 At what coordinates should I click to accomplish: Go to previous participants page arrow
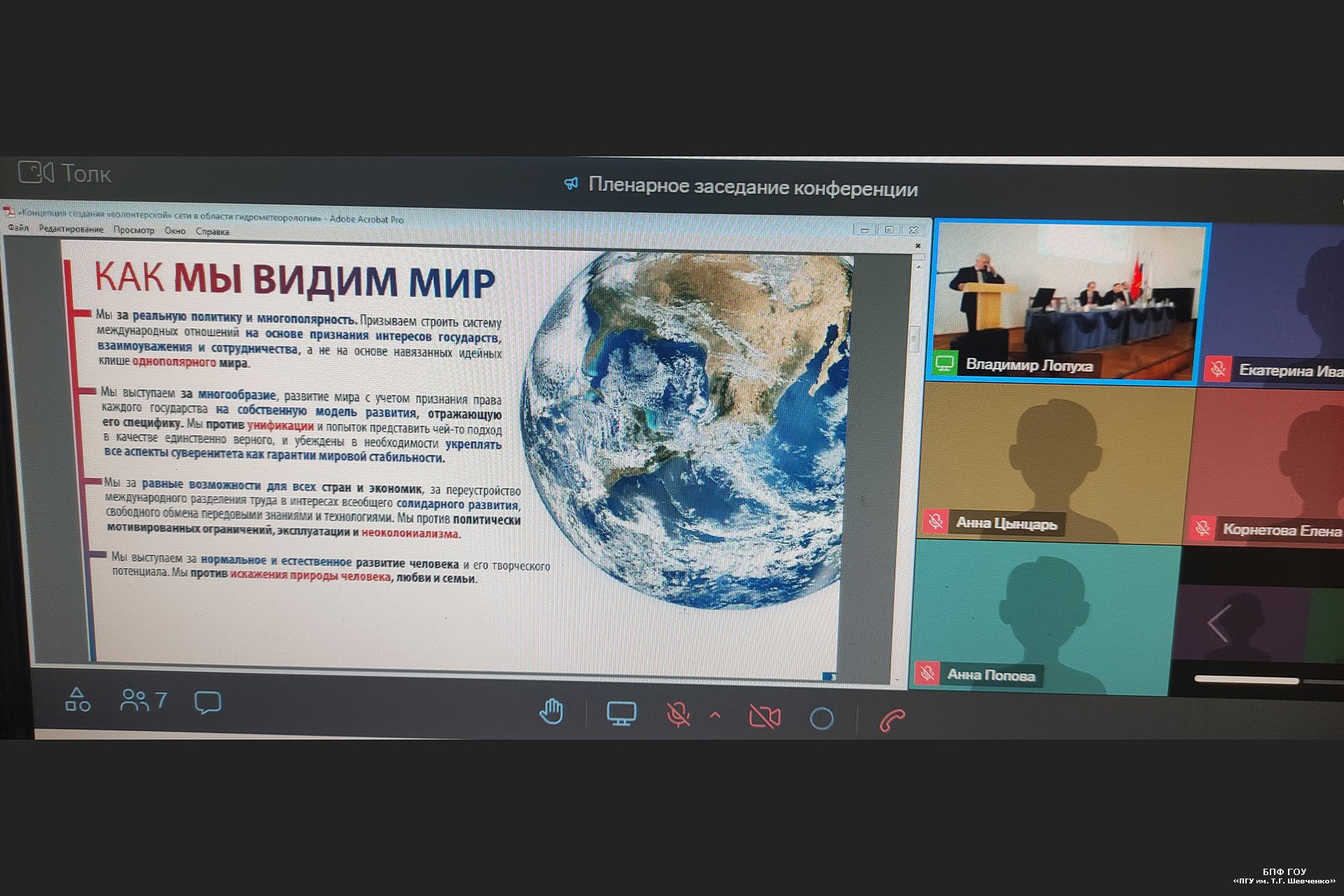tap(1219, 622)
